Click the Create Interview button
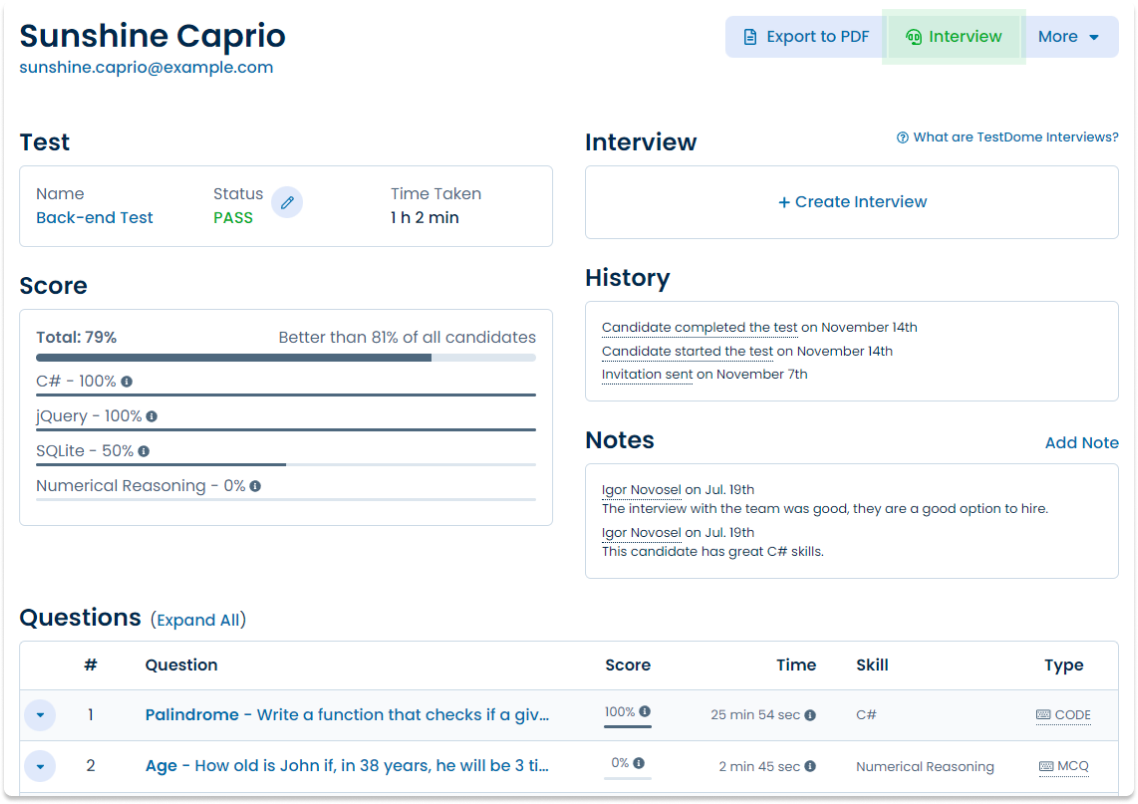Screen dimensions: 1138x804 pyautogui.click(x=851, y=202)
